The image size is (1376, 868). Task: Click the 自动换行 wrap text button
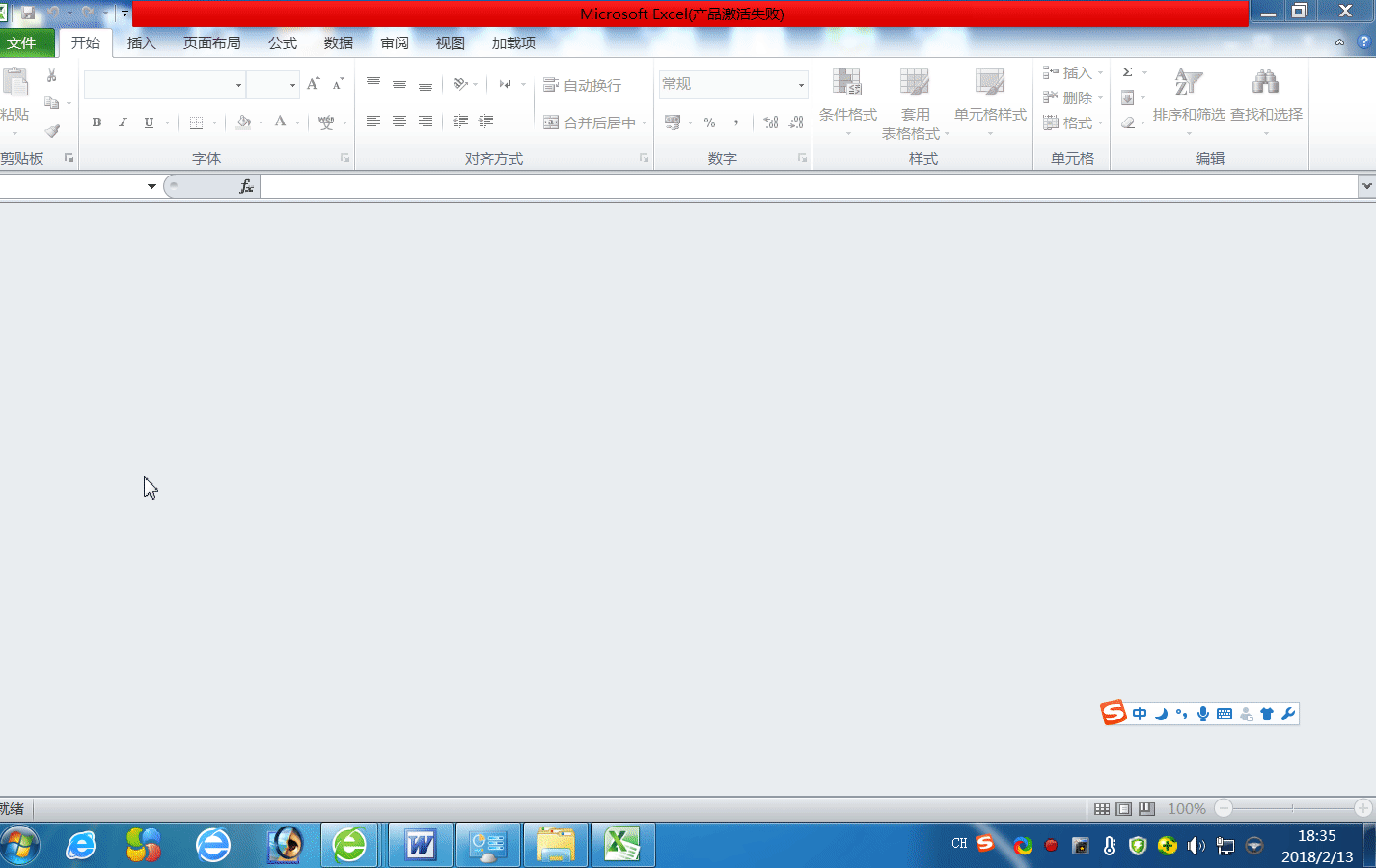click(x=583, y=85)
